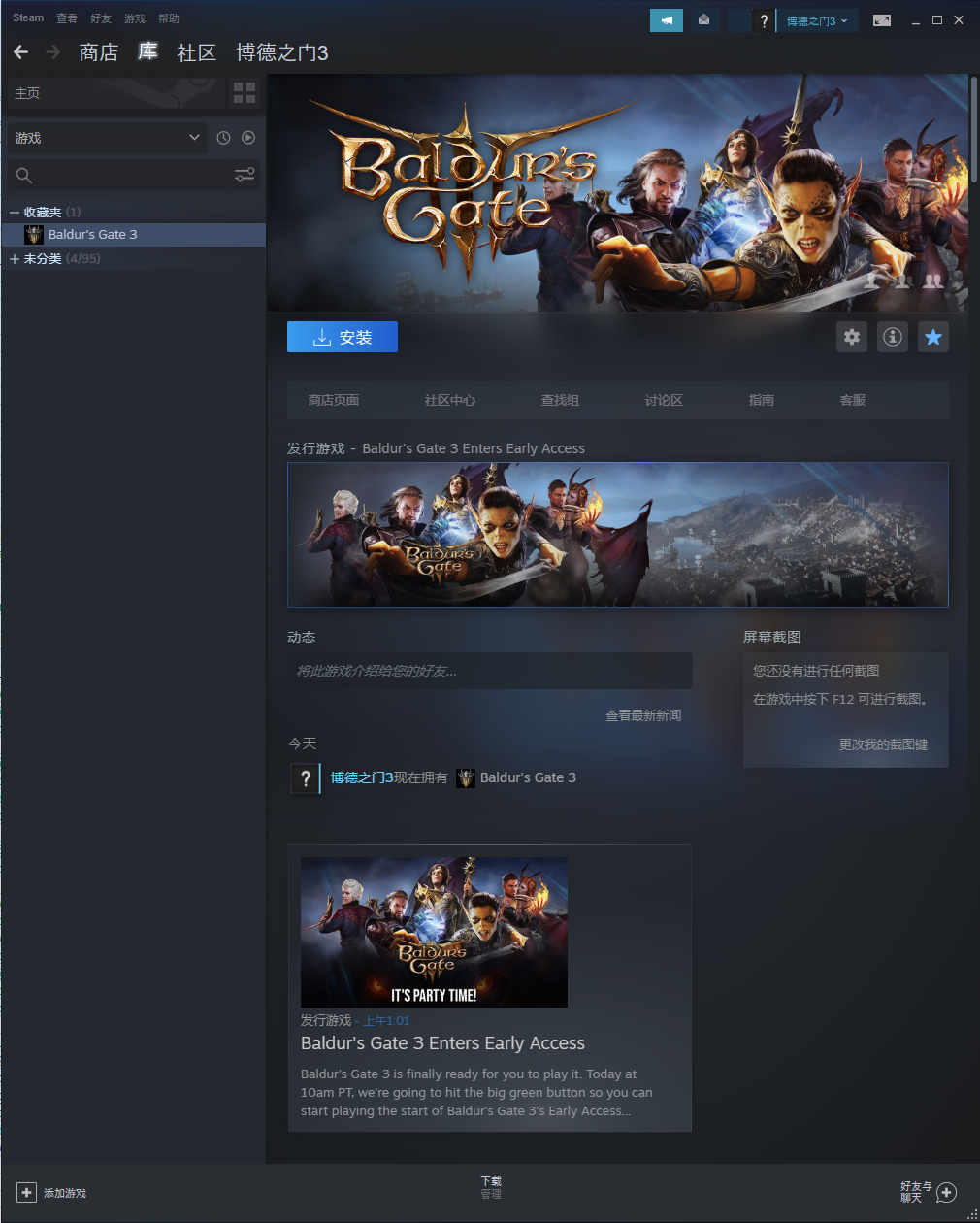Sort library by recent activity clock icon
This screenshot has width=980, height=1223.
(x=223, y=138)
